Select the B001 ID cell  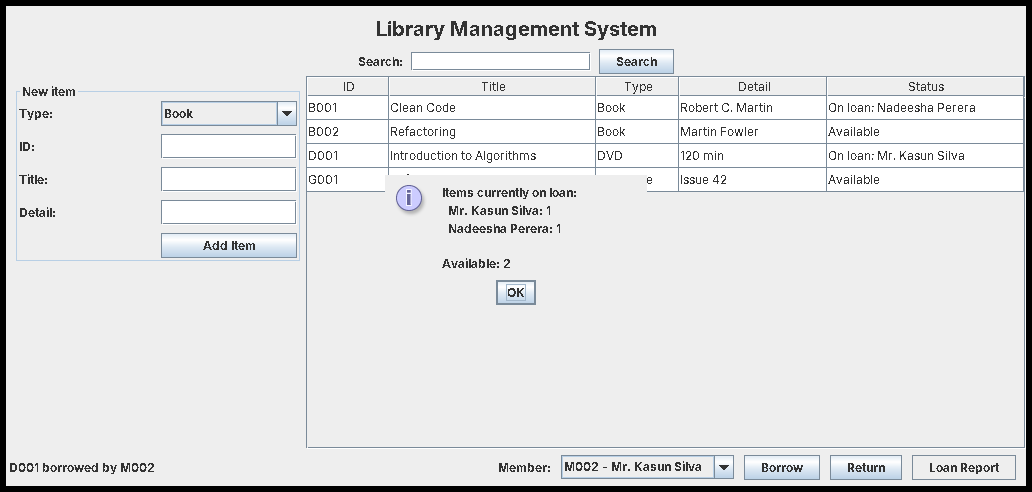(x=348, y=108)
